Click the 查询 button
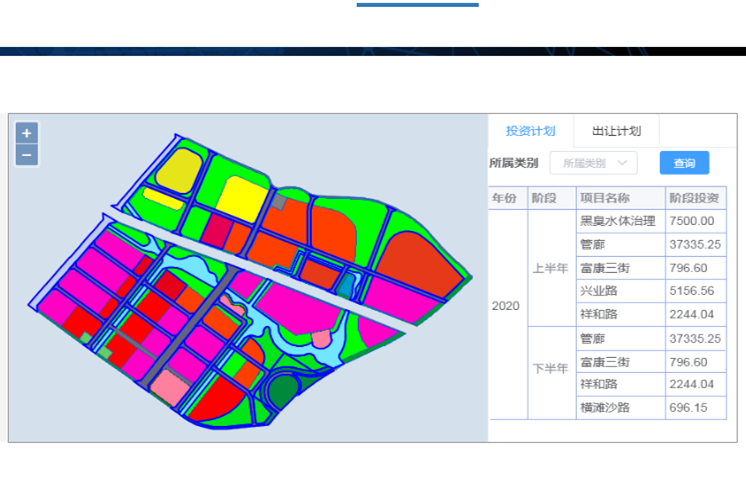The height and width of the screenshot is (497, 746). click(684, 163)
